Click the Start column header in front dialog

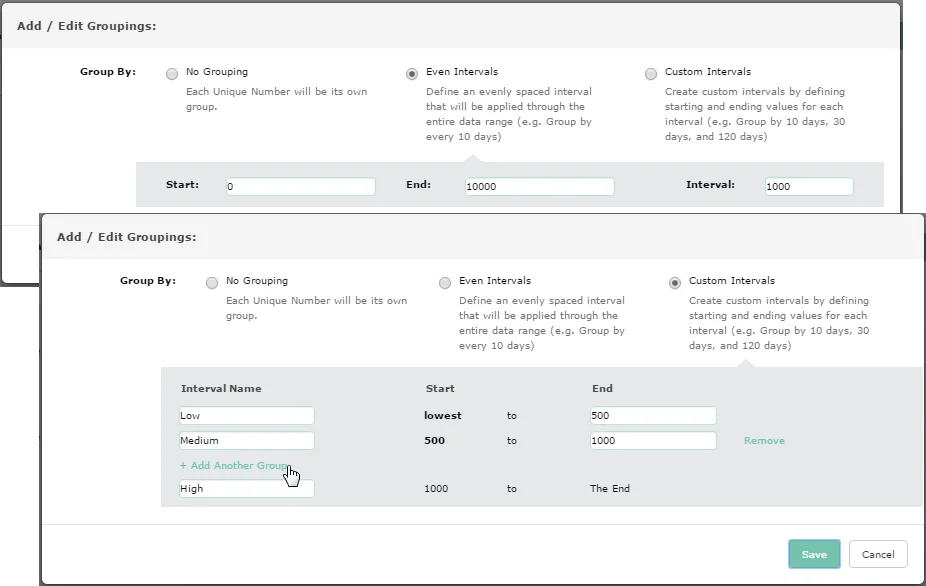[x=440, y=389]
